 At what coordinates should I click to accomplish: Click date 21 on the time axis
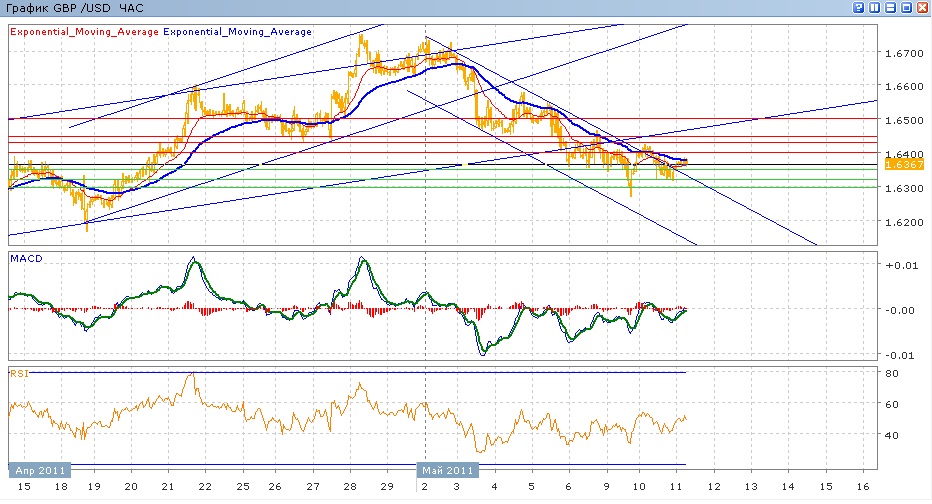pyautogui.click(x=167, y=486)
